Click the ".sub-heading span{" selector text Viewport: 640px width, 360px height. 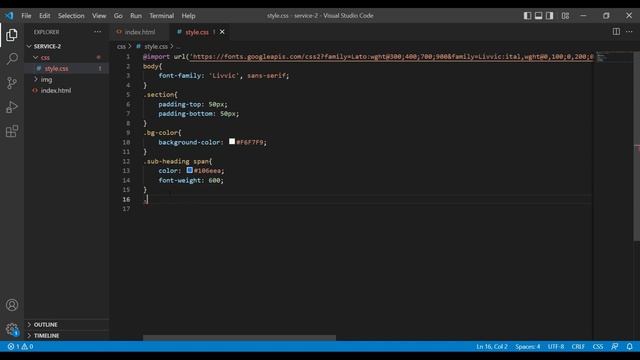point(178,161)
